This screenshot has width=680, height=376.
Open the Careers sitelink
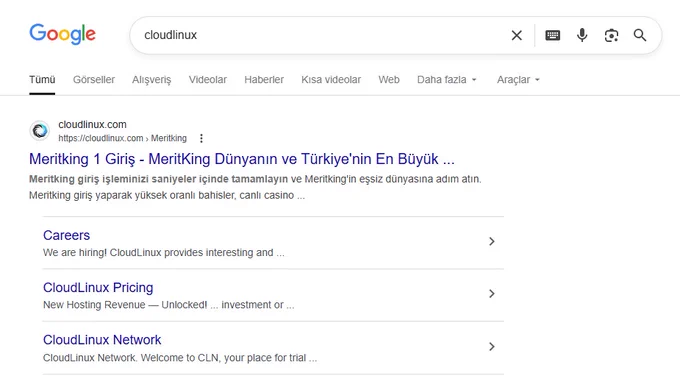(x=66, y=235)
